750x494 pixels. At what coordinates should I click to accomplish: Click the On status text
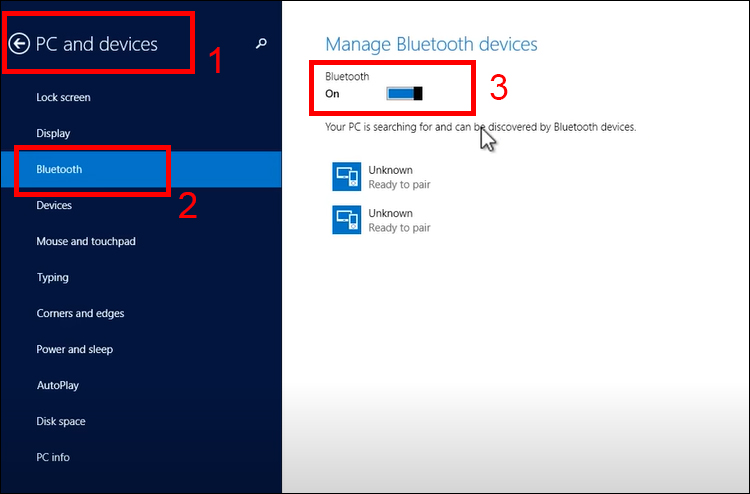[332, 94]
